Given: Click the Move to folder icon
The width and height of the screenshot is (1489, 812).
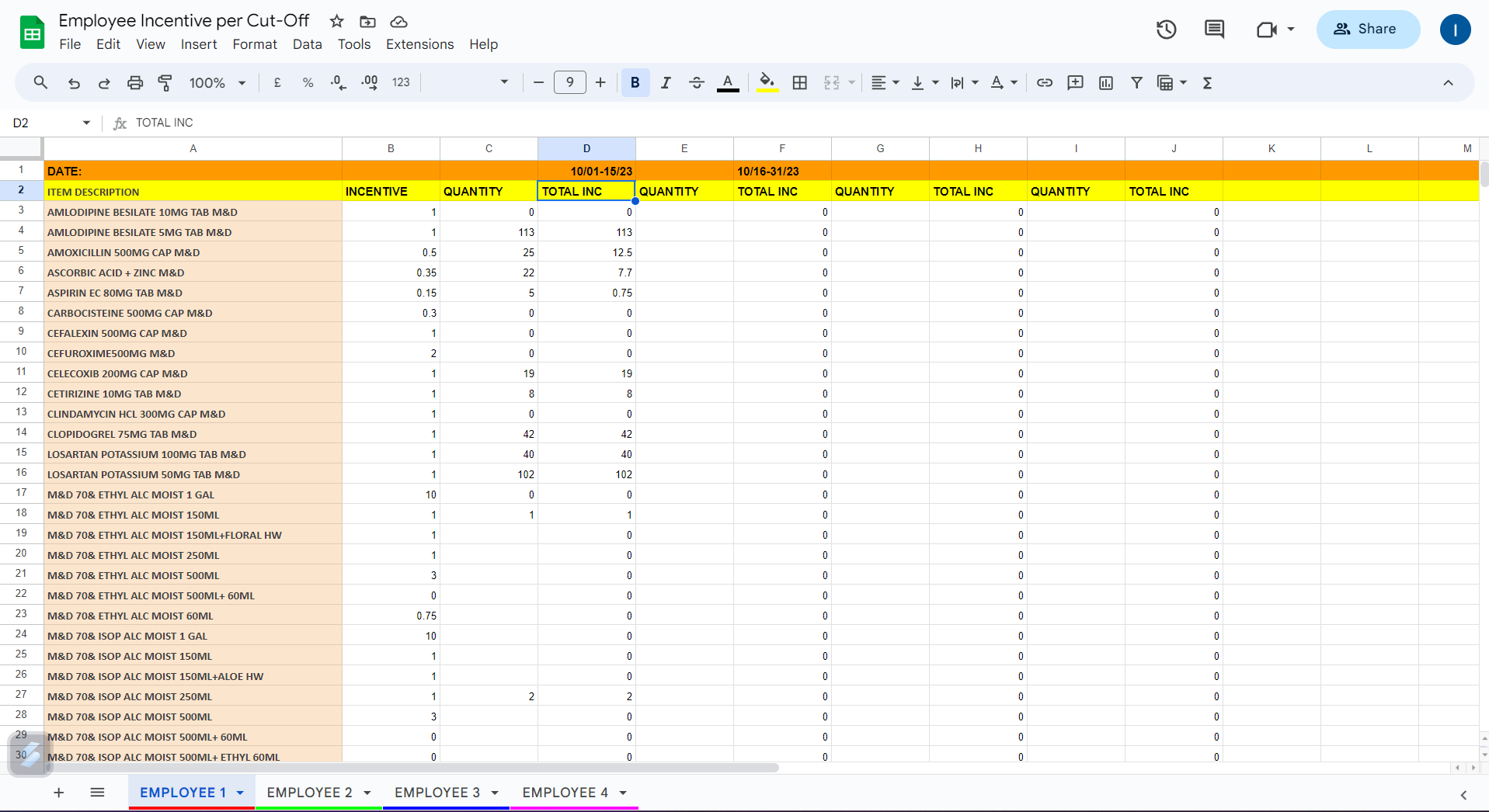Looking at the screenshot, I should (367, 21).
